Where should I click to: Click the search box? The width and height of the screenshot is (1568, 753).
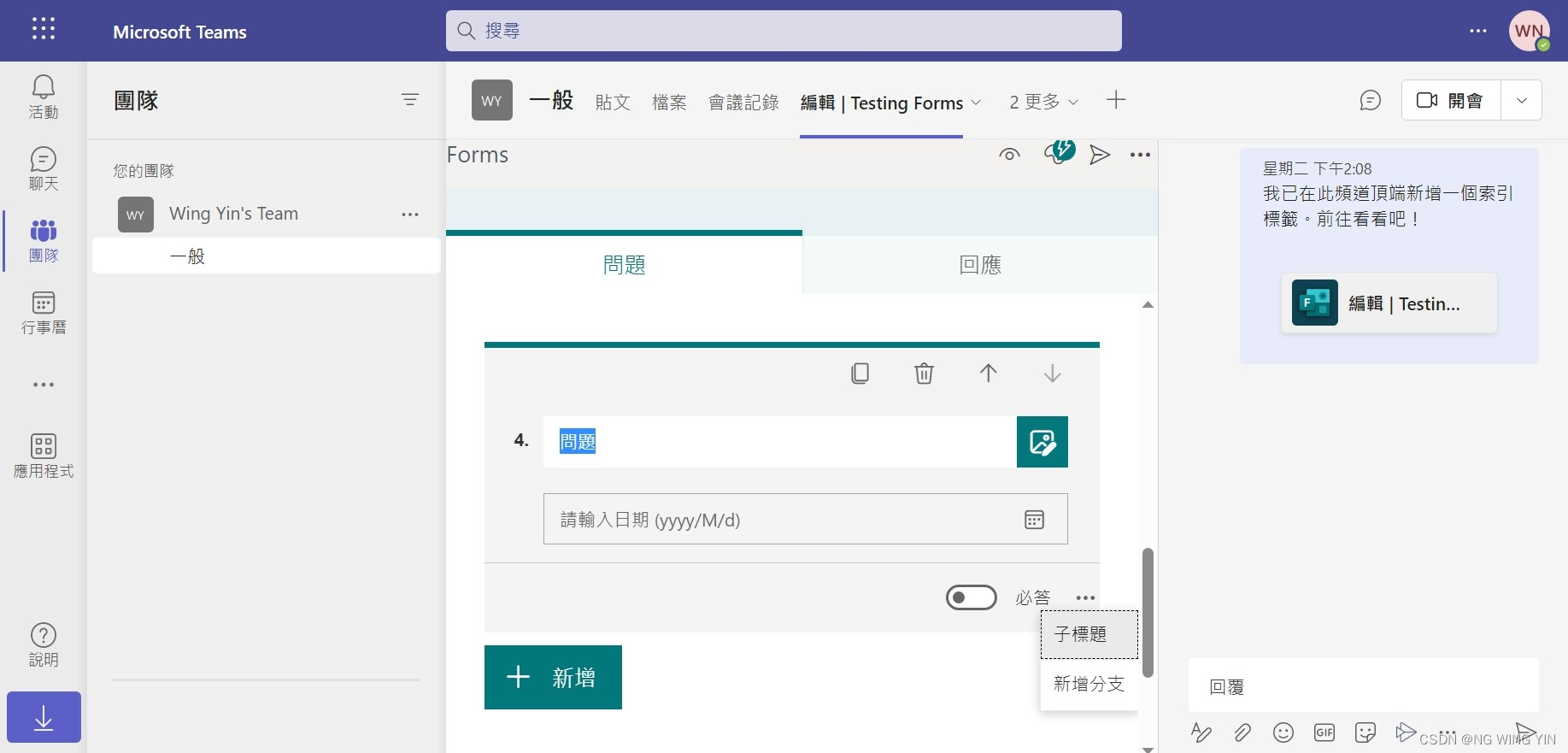point(784,31)
